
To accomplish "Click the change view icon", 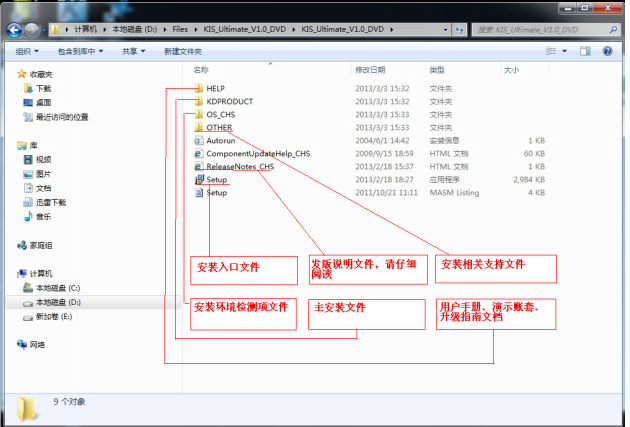I will (x=551, y=51).
